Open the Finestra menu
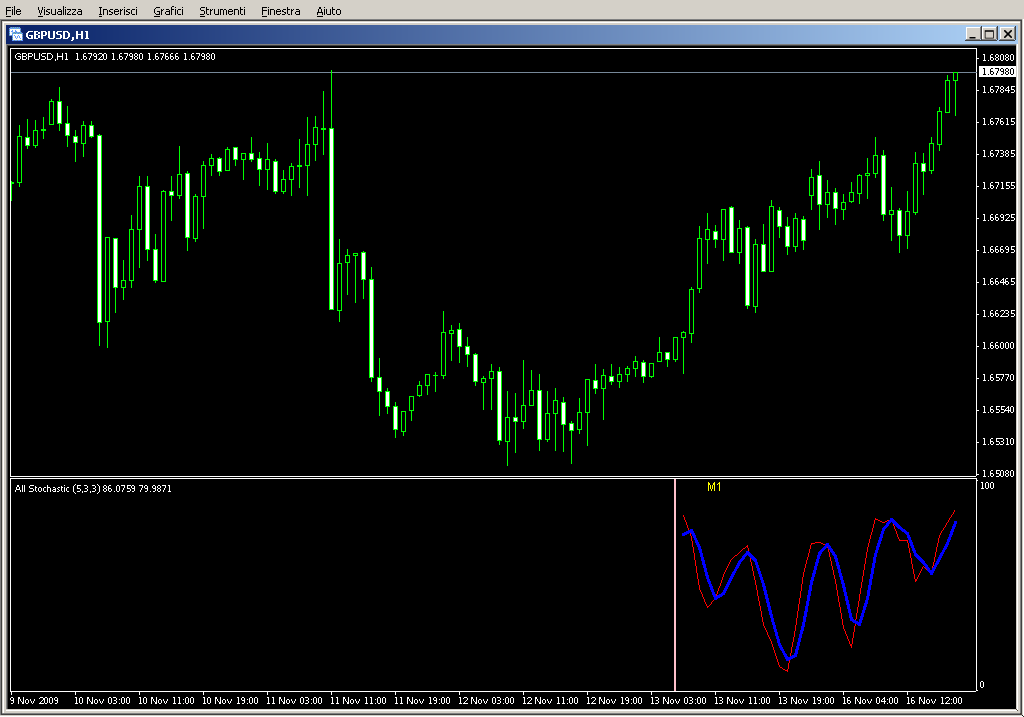This screenshot has height=717, width=1024. click(x=280, y=11)
